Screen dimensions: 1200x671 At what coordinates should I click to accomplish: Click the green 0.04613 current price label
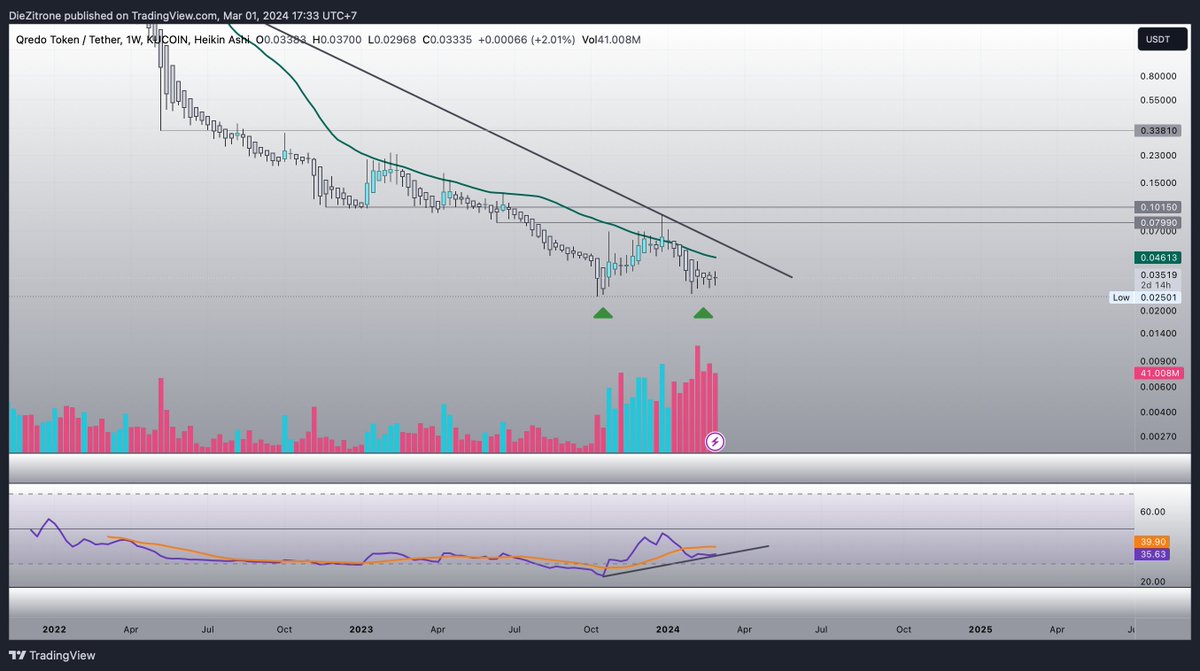[x=1157, y=257]
